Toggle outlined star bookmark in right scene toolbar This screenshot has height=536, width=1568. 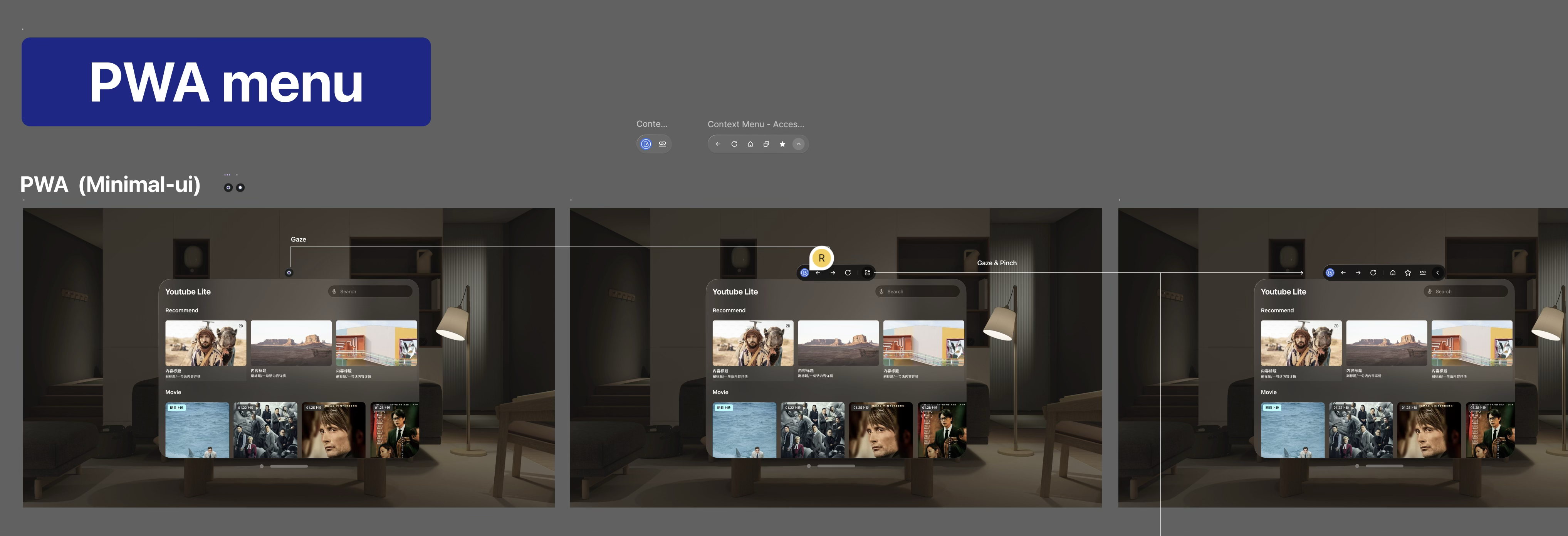(1407, 273)
